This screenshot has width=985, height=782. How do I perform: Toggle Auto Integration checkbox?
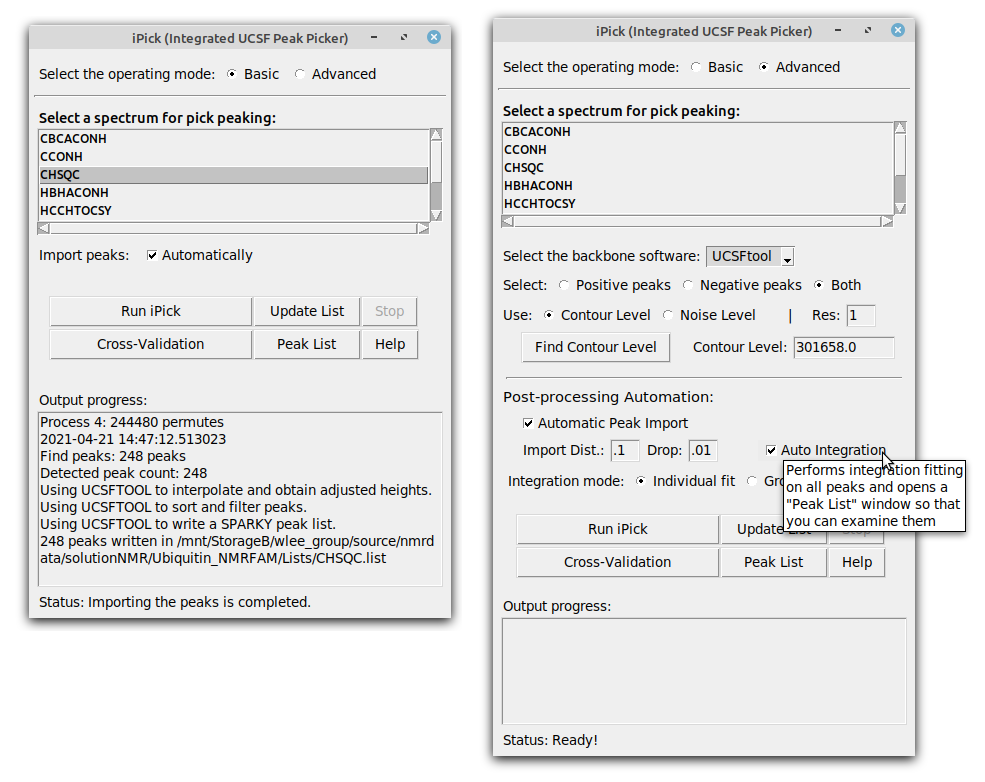(x=771, y=450)
